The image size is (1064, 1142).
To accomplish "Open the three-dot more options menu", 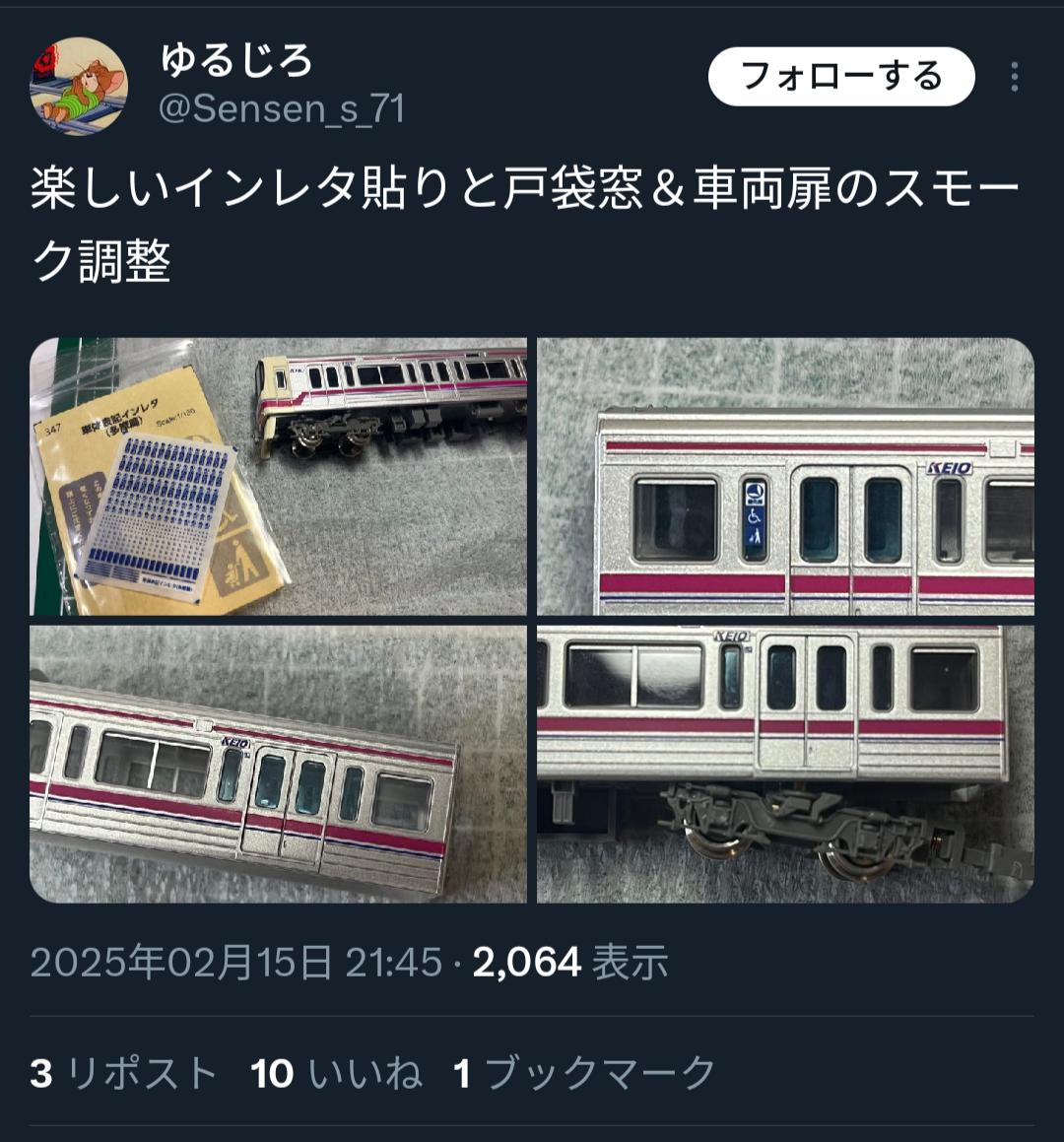I will pos(1015,77).
